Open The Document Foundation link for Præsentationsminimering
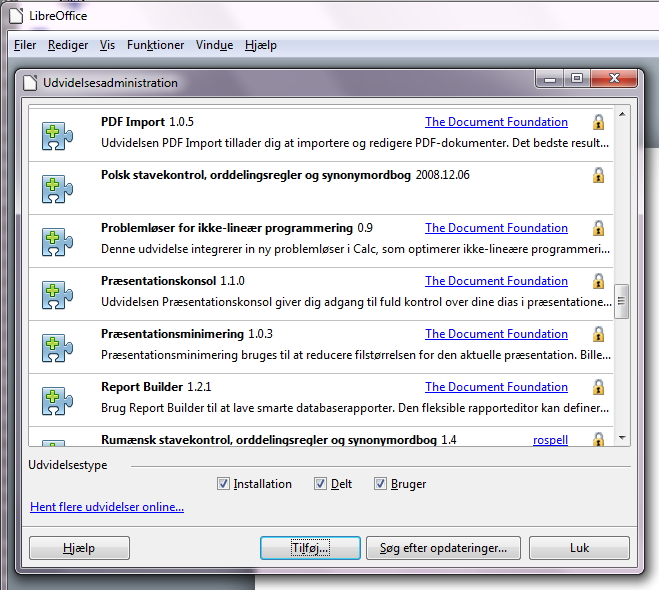 point(496,334)
